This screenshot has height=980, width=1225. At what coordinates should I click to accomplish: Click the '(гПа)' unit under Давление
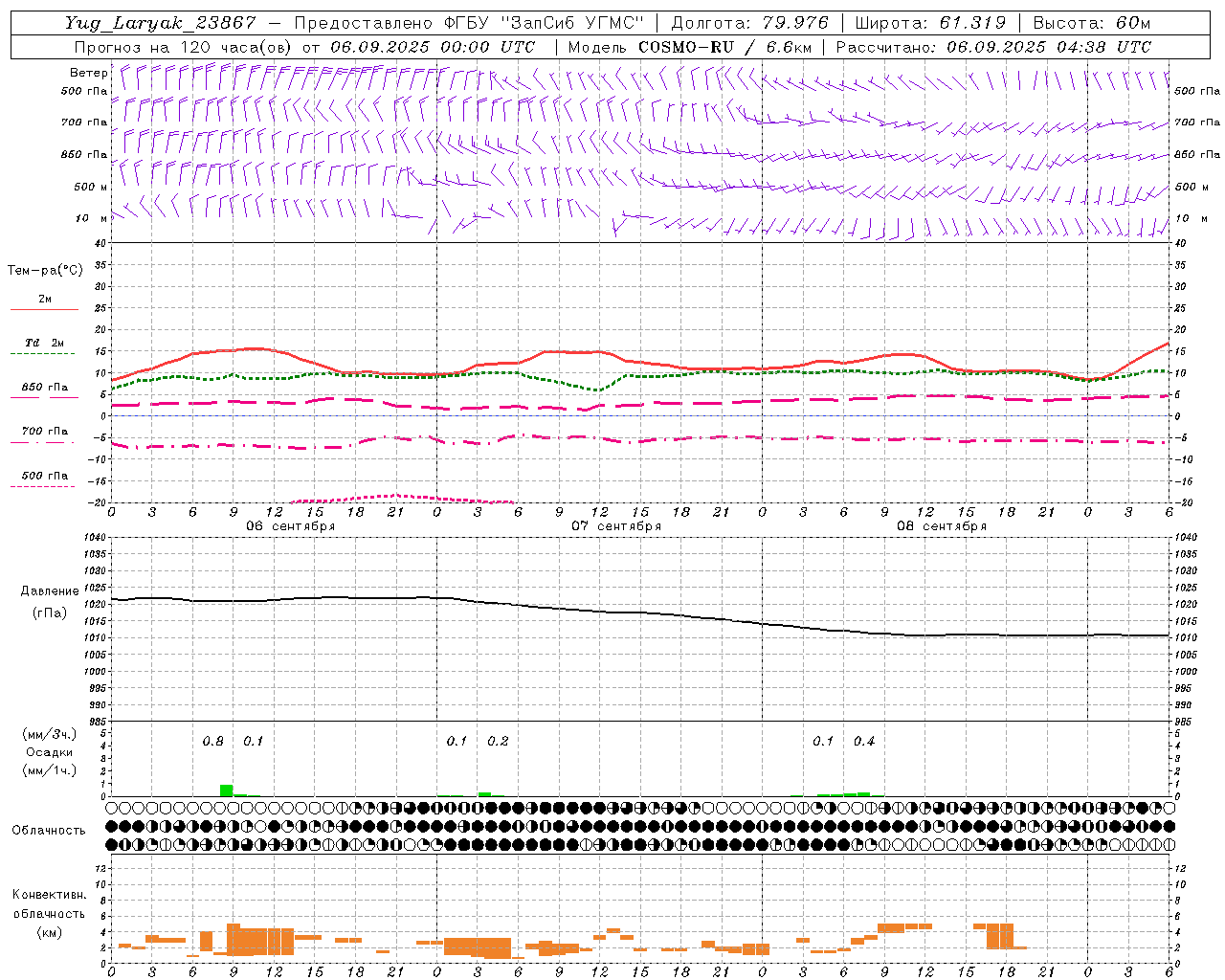(50, 612)
